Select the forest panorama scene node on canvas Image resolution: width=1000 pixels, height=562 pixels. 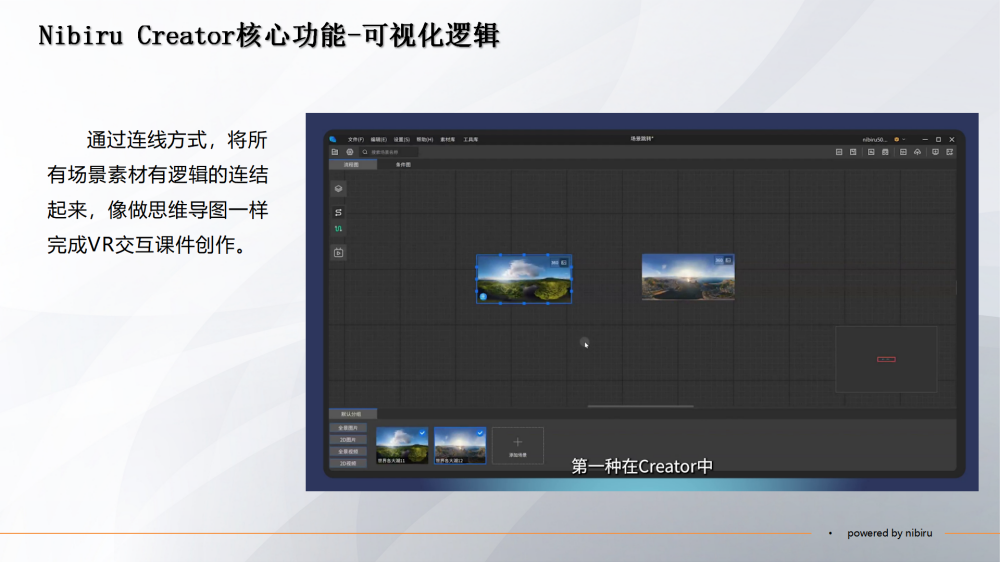pos(524,279)
